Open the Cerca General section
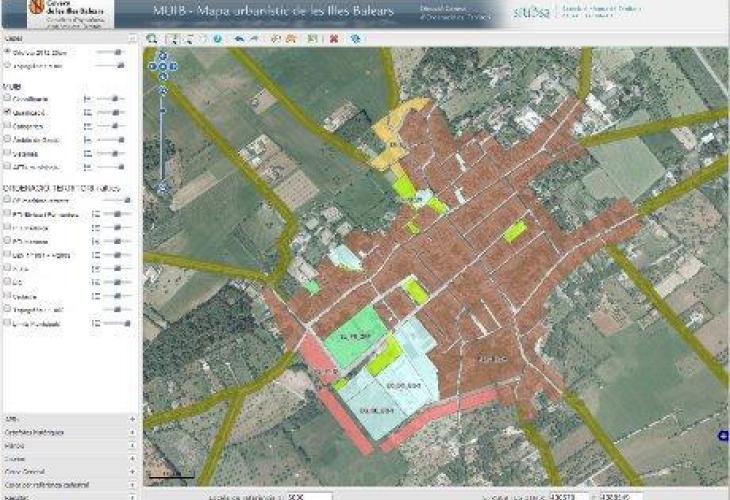 click(x=132, y=471)
